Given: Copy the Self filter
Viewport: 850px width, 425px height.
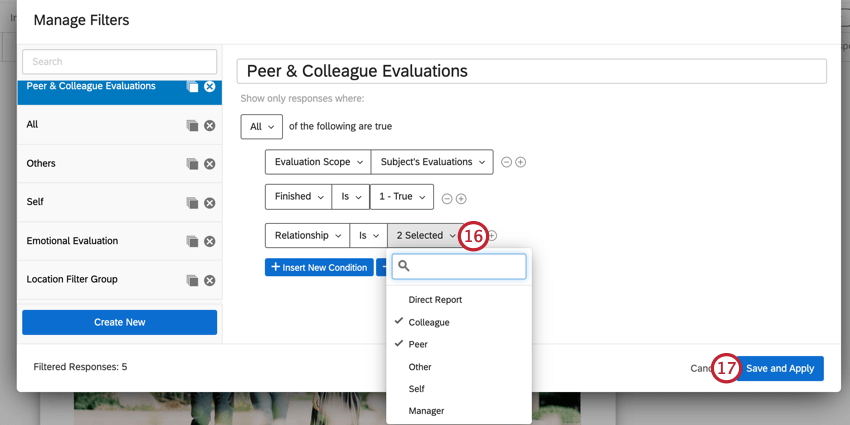Looking at the screenshot, I should (x=192, y=203).
